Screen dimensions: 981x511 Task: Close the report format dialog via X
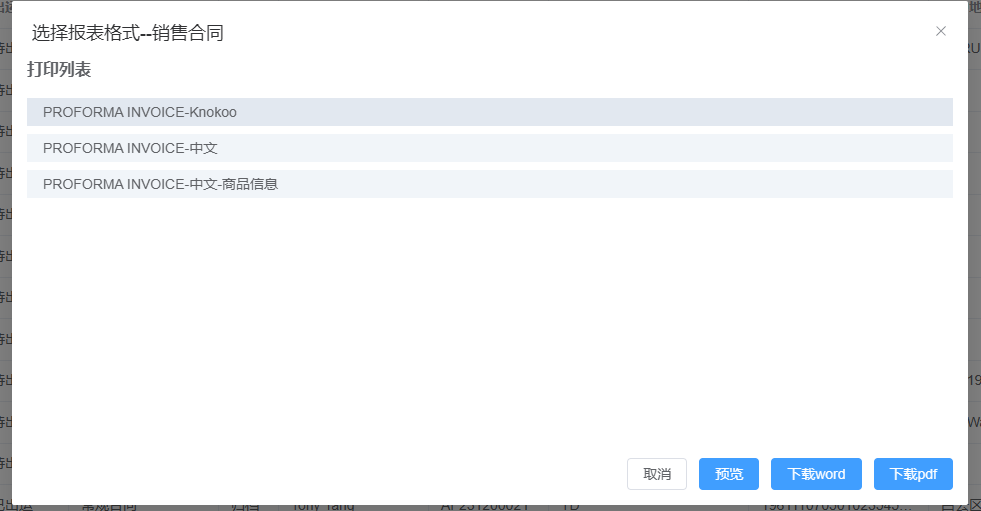940,31
